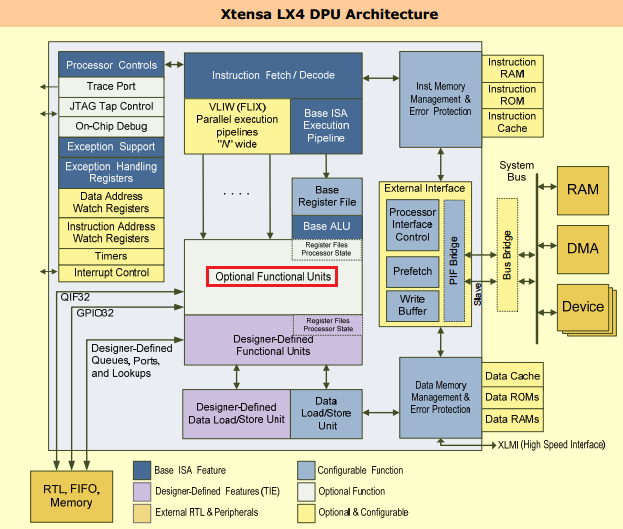Click Designer-Defined Queues, Ports, and Lookups text
The image size is (623, 529).
132,360
